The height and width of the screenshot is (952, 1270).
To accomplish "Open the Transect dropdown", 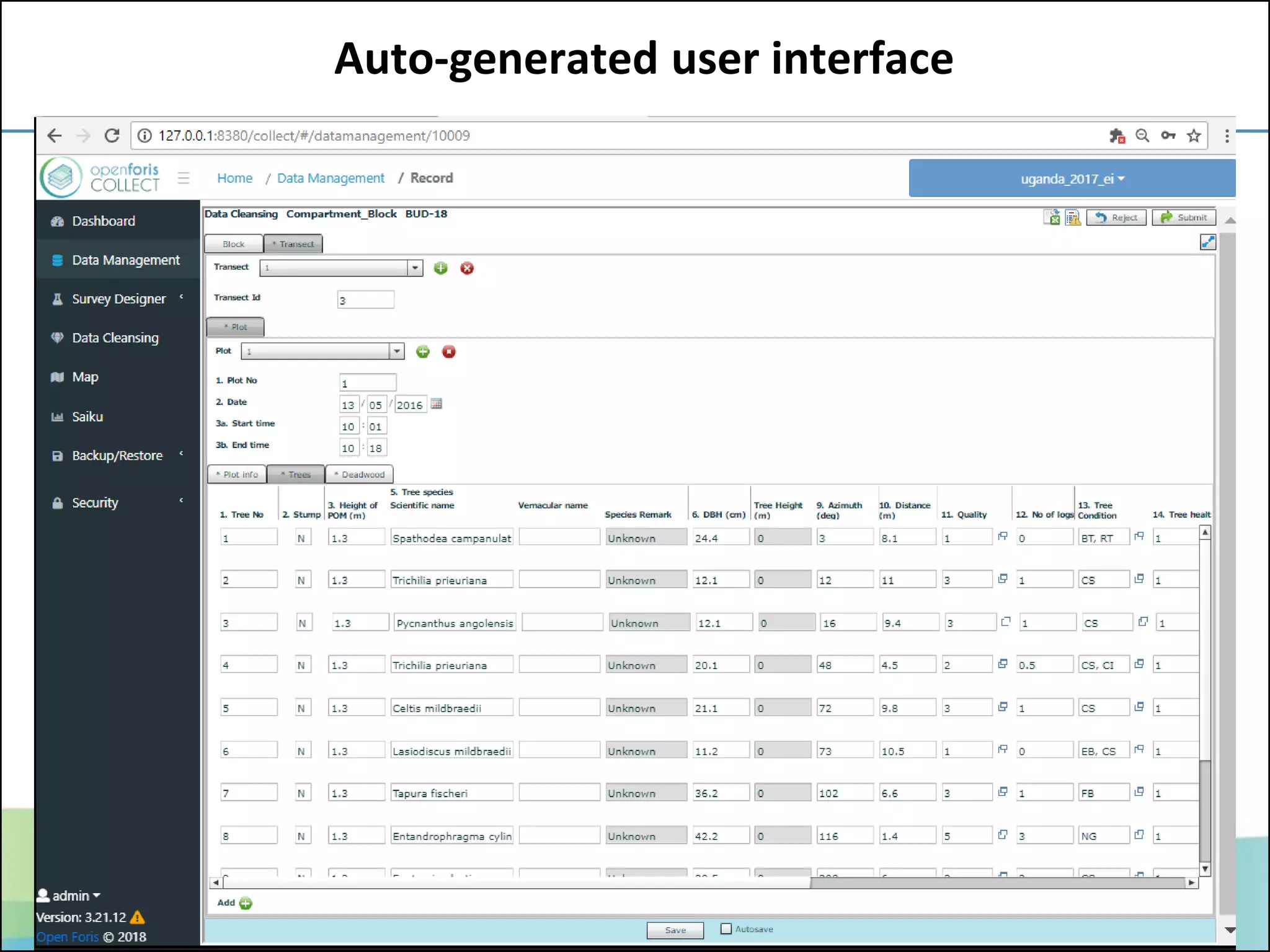I will (x=415, y=268).
